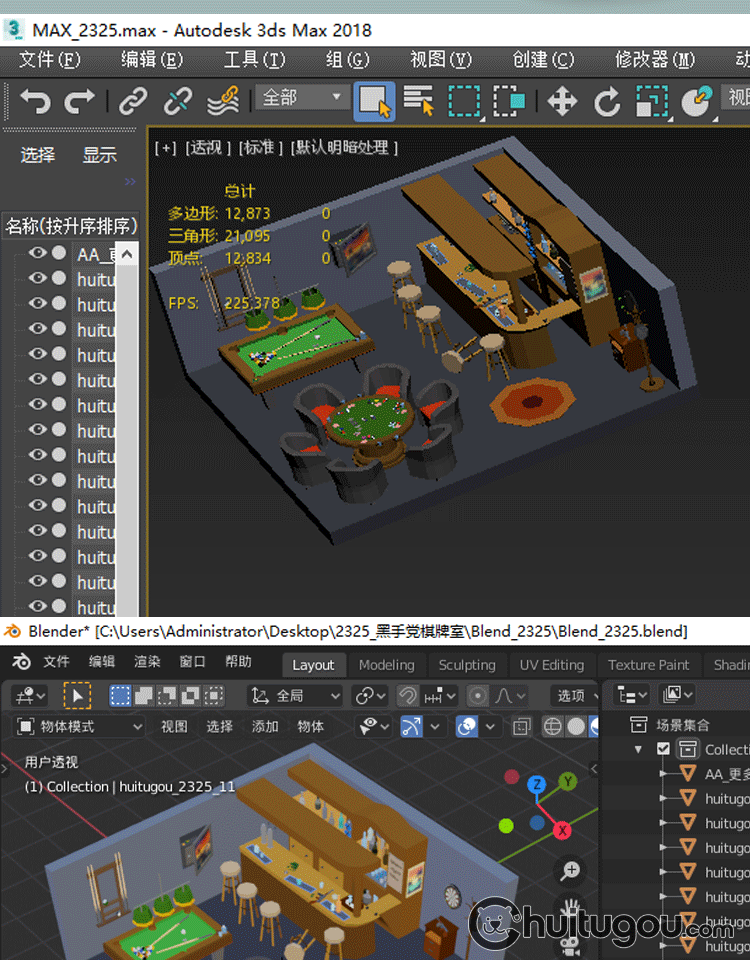
Task: Choose the Select and Rotate tool
Action: (x=607, y=101)
